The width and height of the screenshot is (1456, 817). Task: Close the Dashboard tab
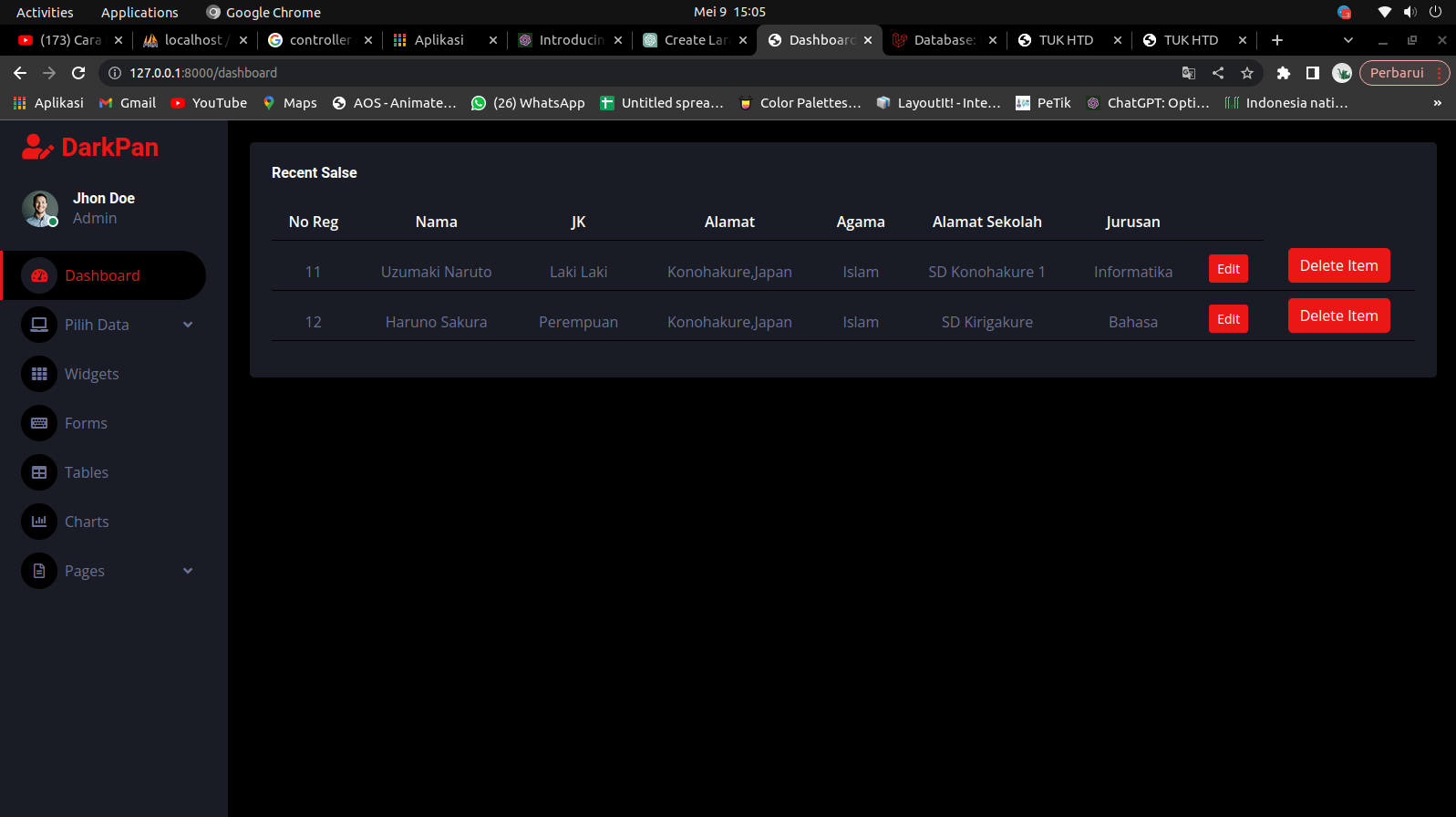click(x=868, y=40)
